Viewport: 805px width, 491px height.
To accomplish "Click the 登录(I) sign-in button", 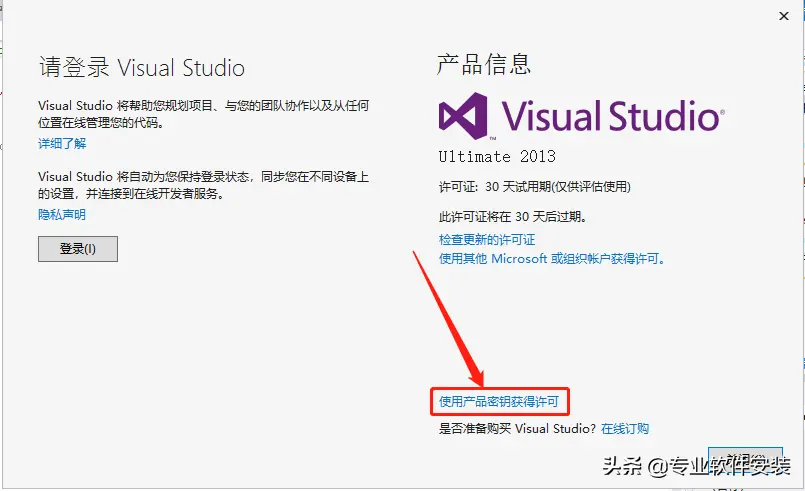I will point(78,249).
